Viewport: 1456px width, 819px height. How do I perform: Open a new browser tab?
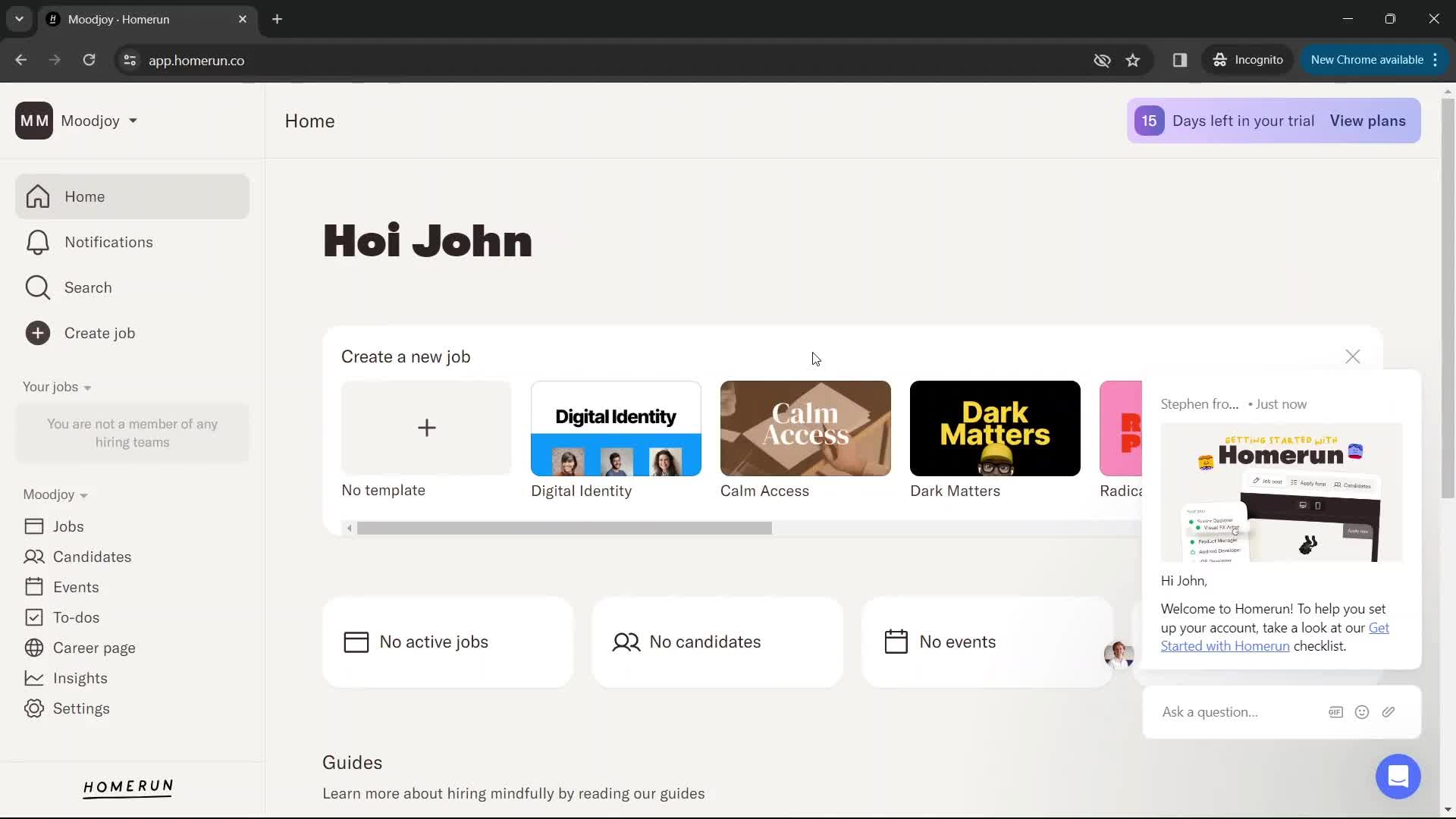pos(278,19)
